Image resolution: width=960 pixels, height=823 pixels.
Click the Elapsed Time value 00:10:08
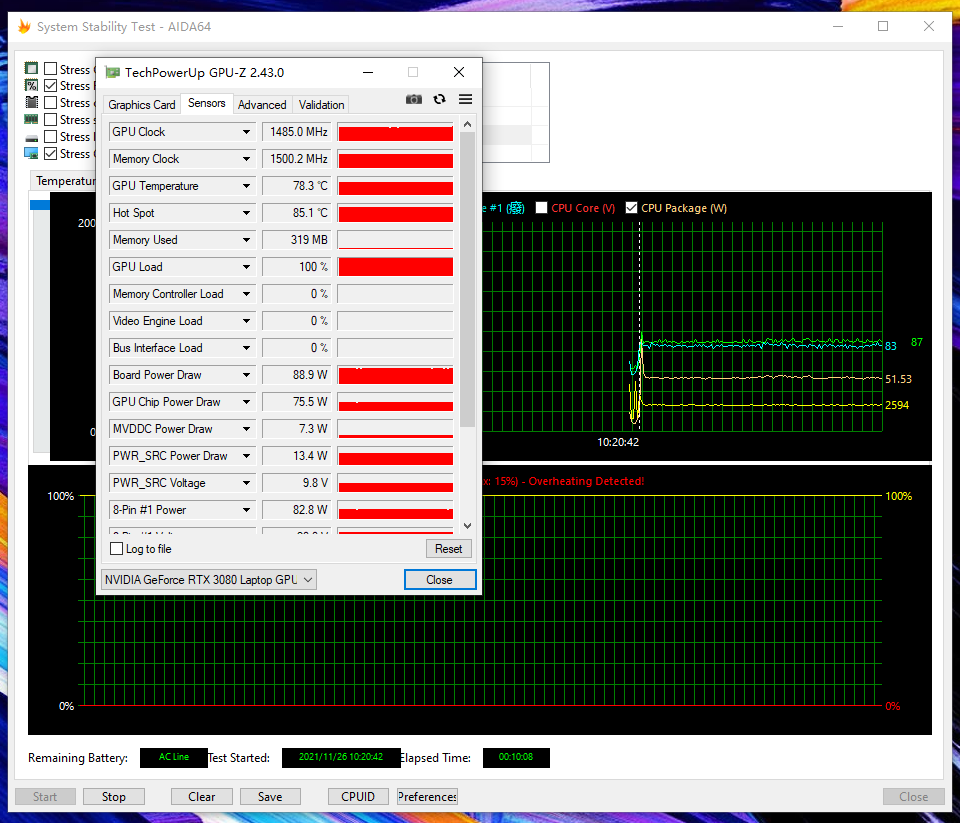516,757
